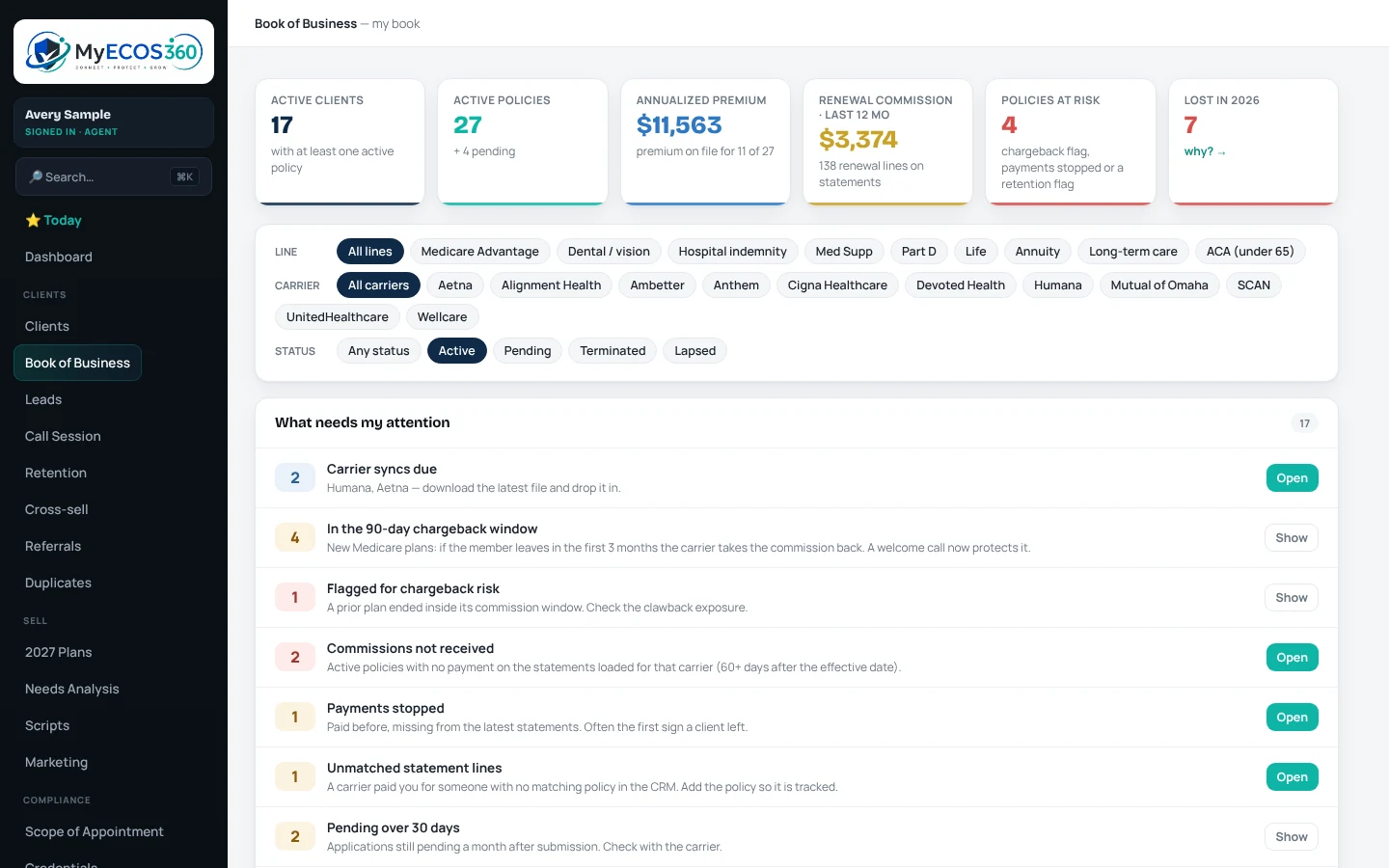Click the MyECOS360 logo
Image resolution: width=1389 pixels, height=868 pixels.
[114, 51]
